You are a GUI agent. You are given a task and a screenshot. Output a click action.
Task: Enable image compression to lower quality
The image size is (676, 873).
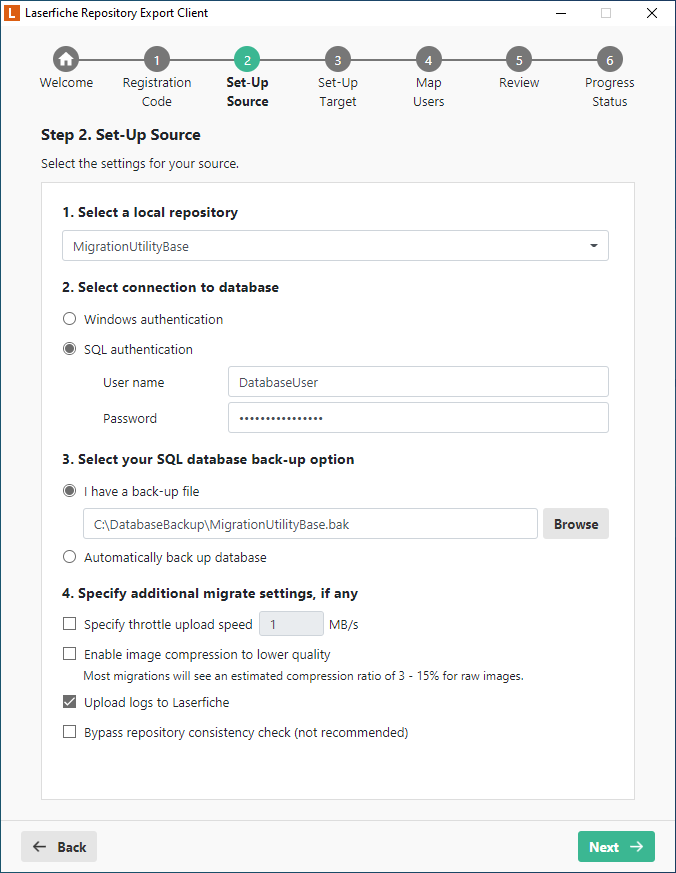(x=69, y=653)
